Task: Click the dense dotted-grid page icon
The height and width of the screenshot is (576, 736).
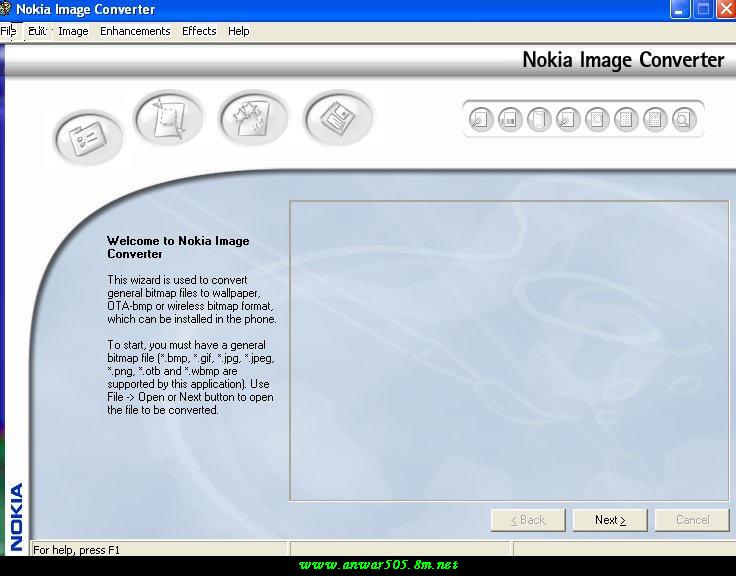Action: click(x=655, y=119)
